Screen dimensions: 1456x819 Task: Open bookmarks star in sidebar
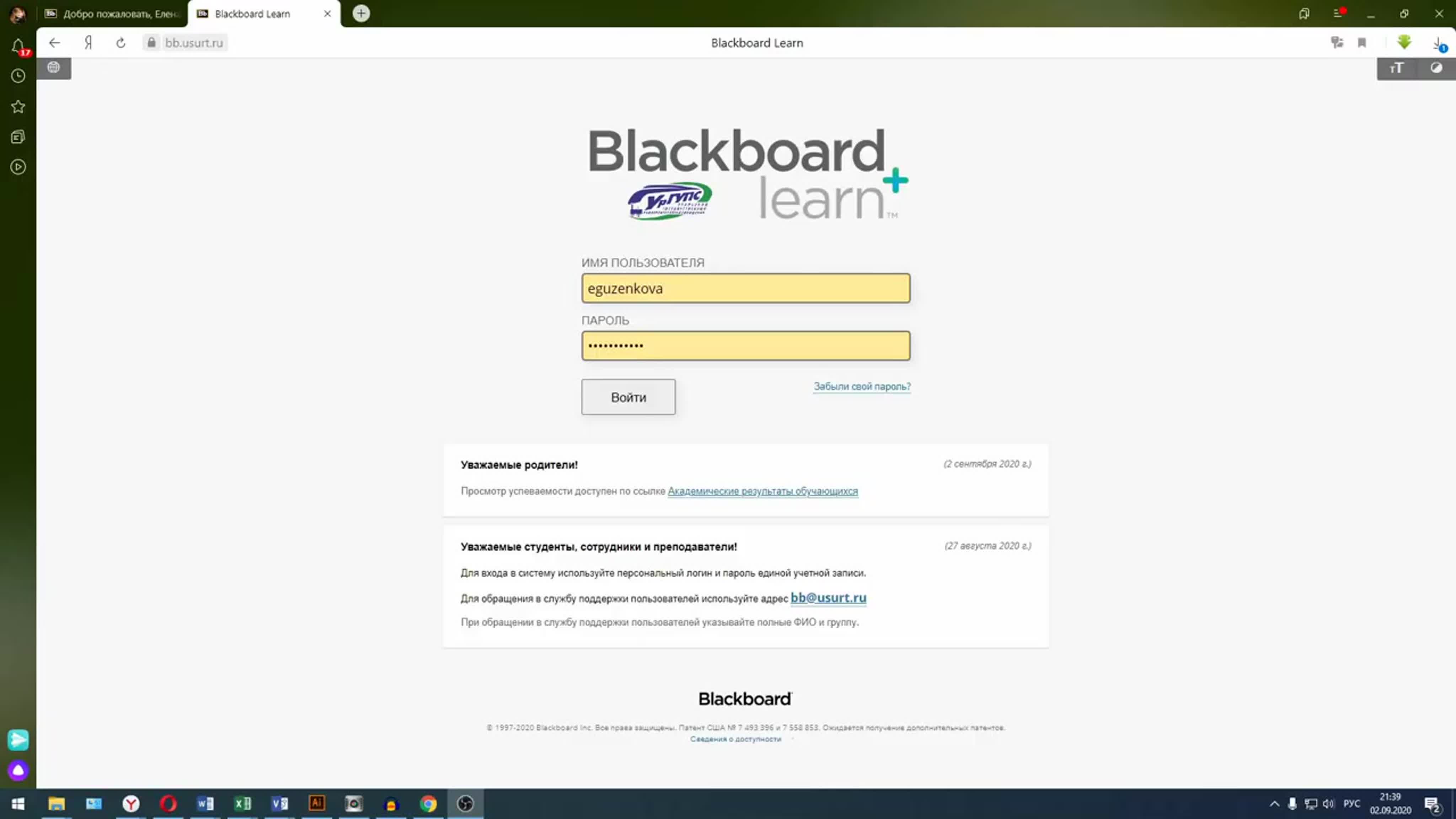pos(18,106)
